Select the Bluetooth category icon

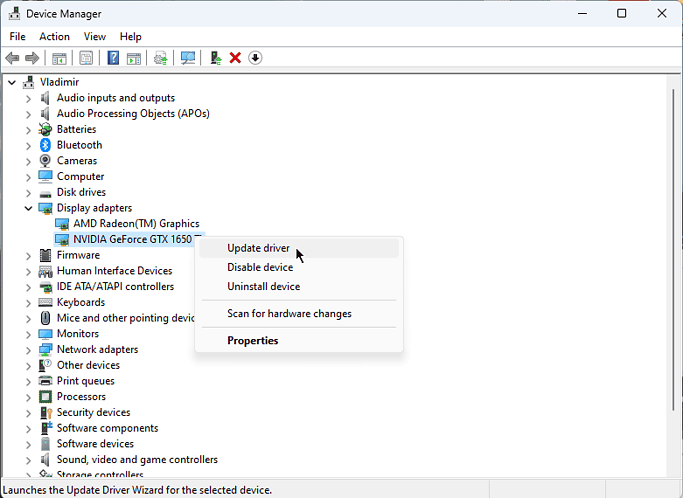(x=46, y=145)
